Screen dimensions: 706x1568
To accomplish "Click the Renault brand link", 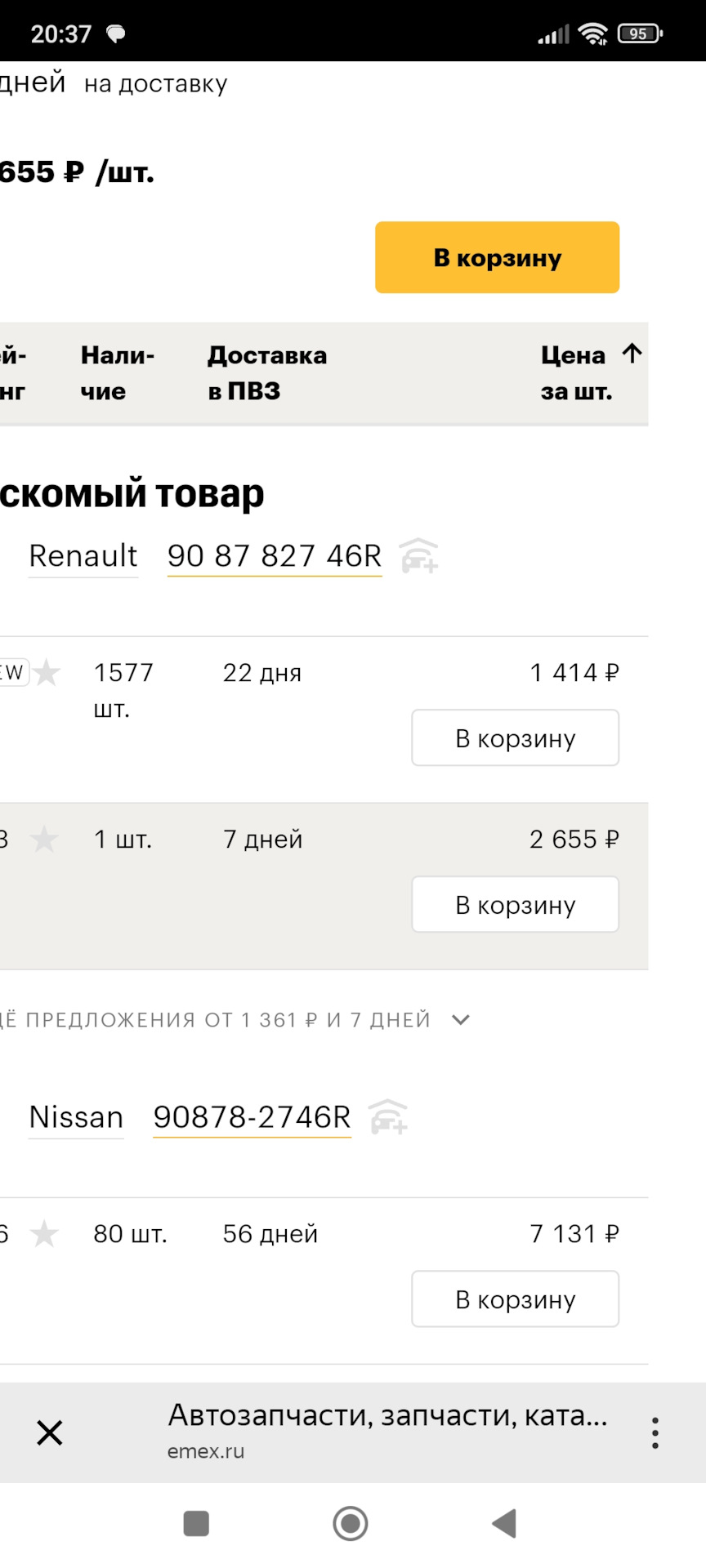I will (x=83, y=556).
